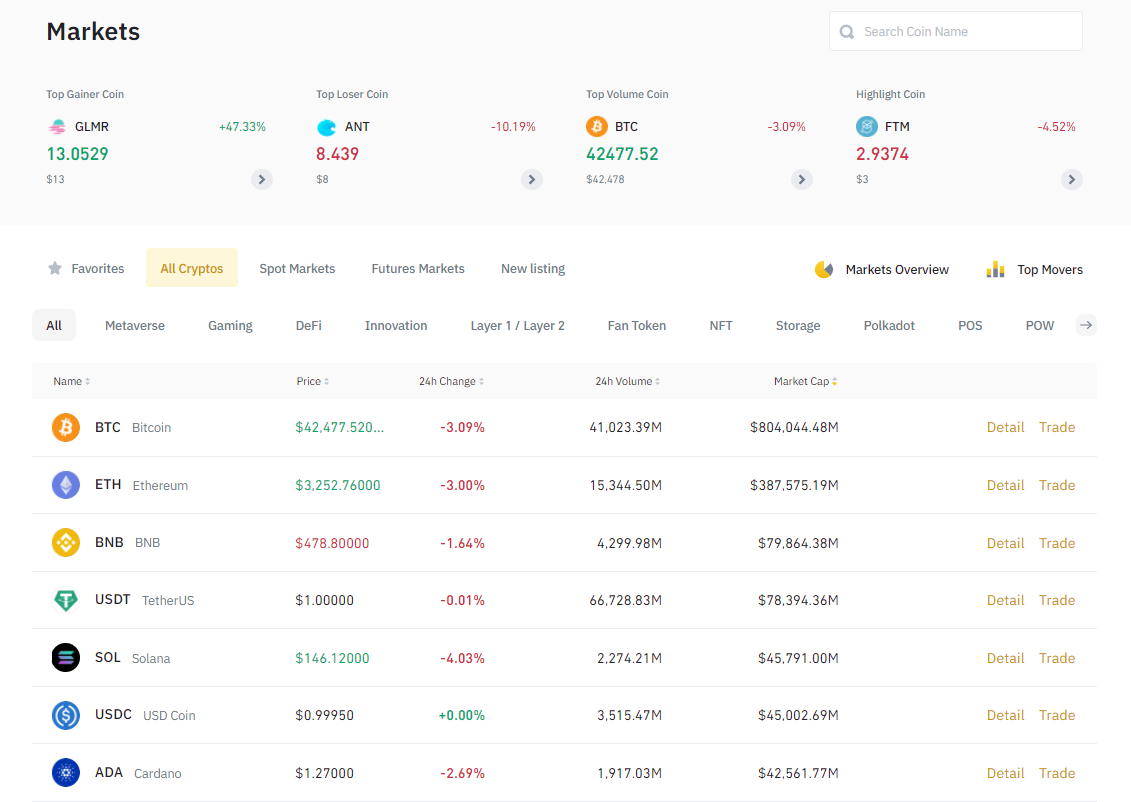Click the Cardano logo in the table
The image size is (1131, 802).
66,773
